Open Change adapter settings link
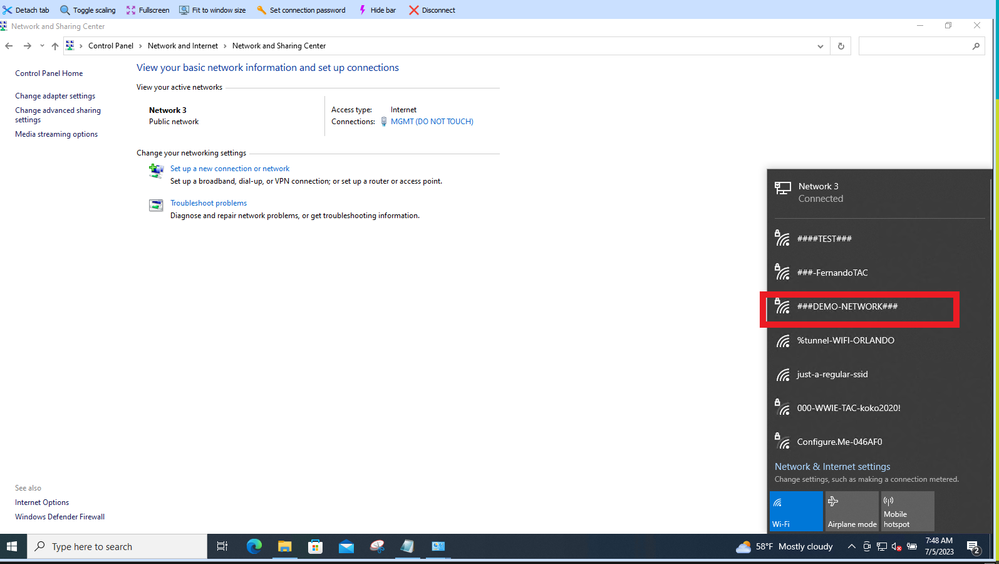 click(x=55, y=96)
